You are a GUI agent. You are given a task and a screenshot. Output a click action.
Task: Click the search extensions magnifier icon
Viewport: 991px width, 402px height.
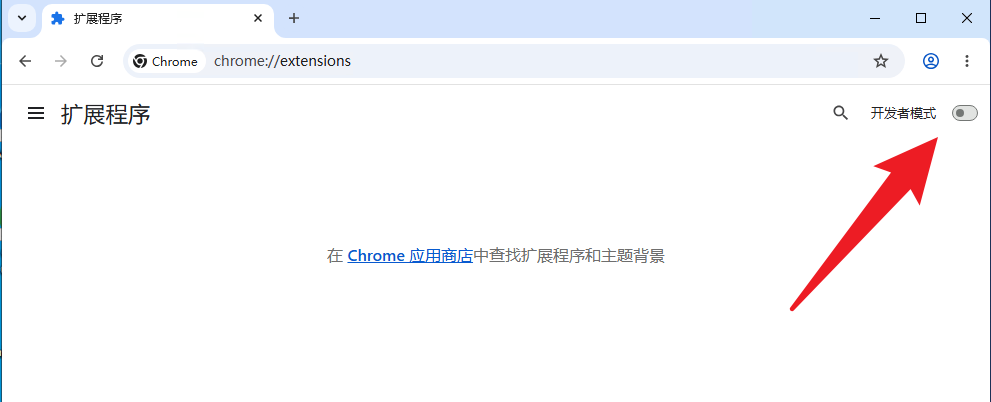(840, 113)
